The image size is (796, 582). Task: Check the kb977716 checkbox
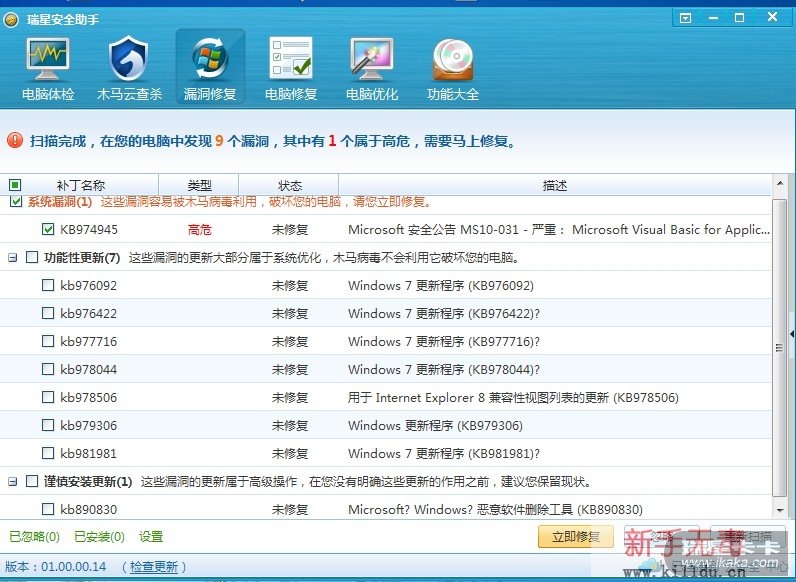click(x=48, y=341)
